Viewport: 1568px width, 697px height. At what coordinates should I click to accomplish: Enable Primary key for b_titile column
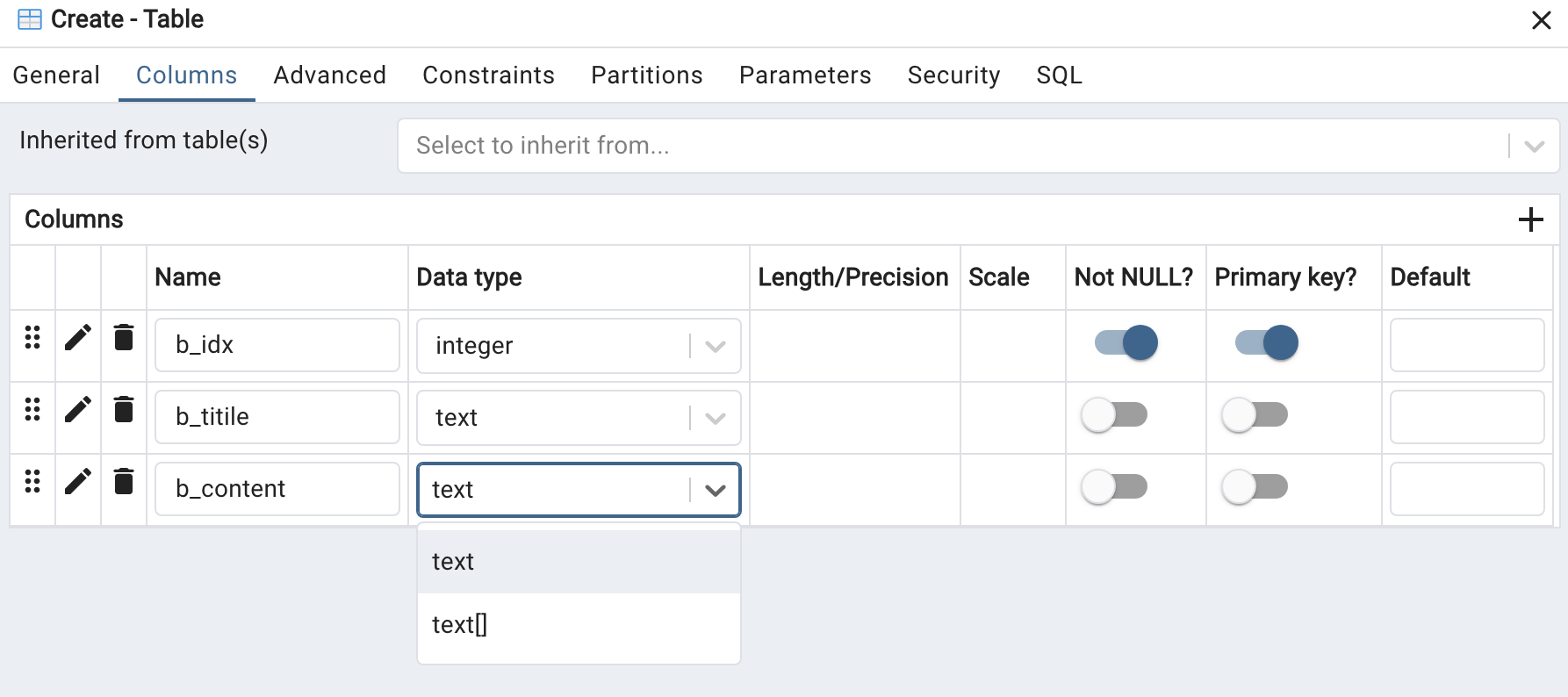pyautogui.click(x=1255, y=414)
